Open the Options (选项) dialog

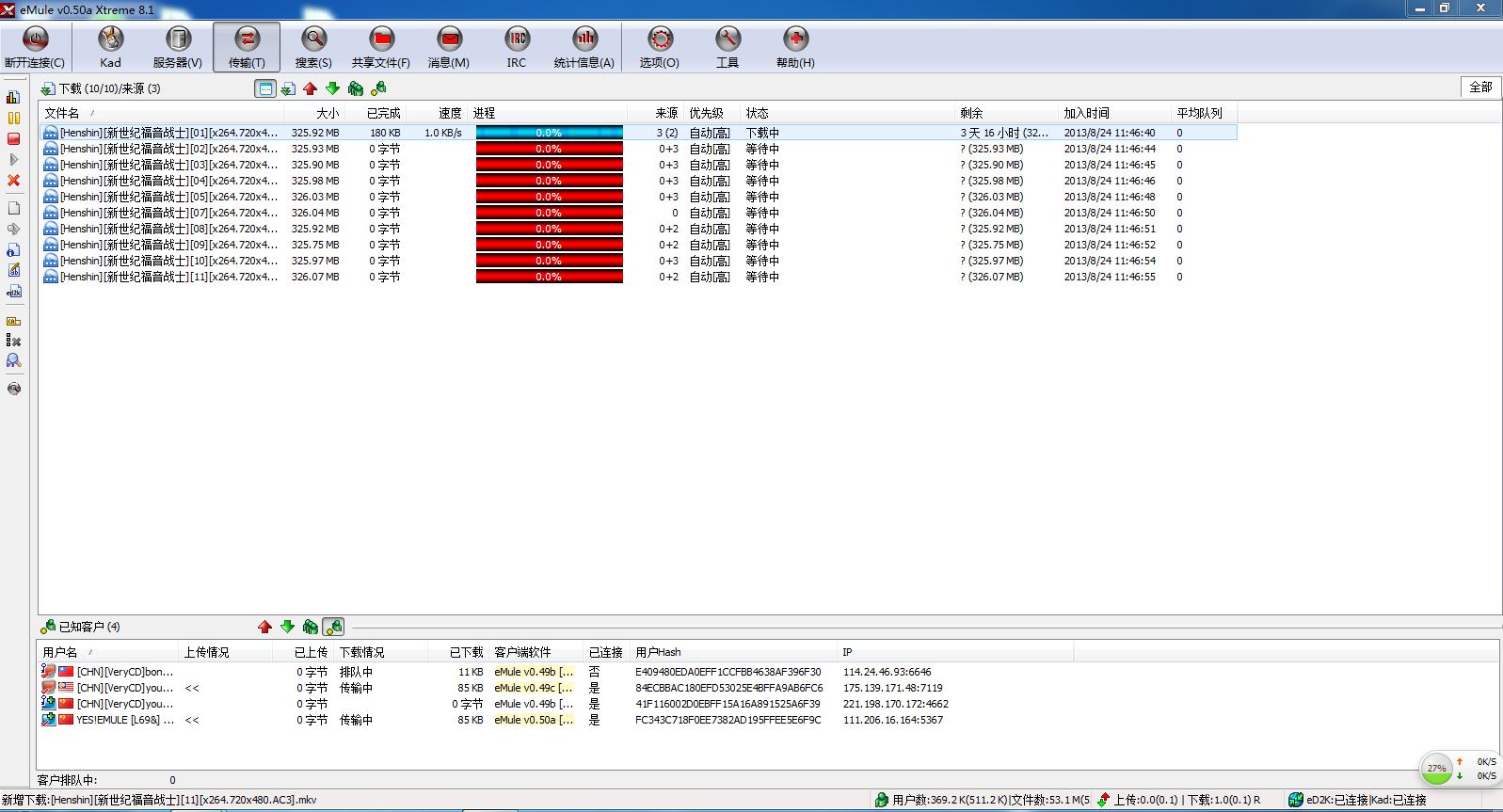pyautogui.click(x=660, y=47)
